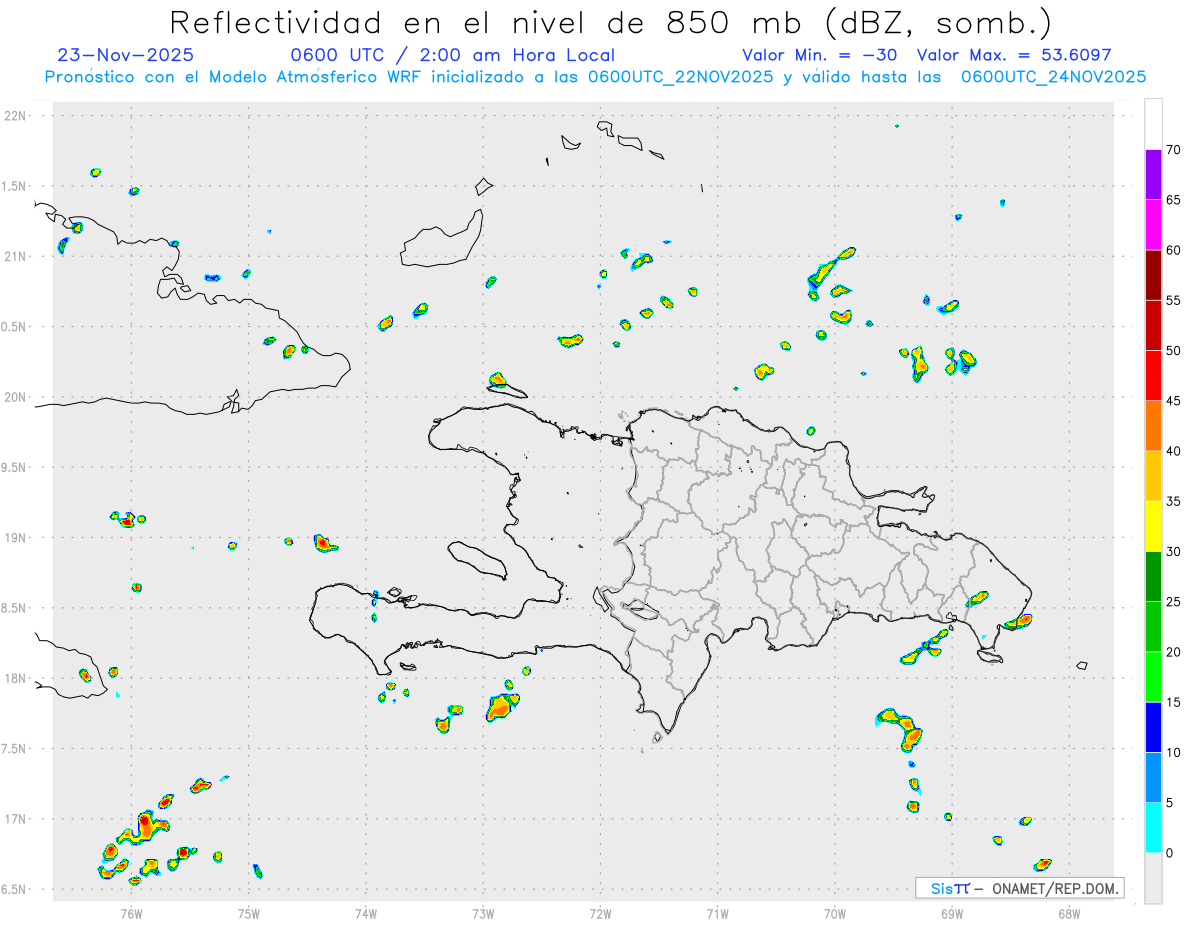The height and width of the screenshot is (927, 1200).
Task: Click the bright red 45–50 dBZ colorbar segment
Action: tap(1153, 376)
